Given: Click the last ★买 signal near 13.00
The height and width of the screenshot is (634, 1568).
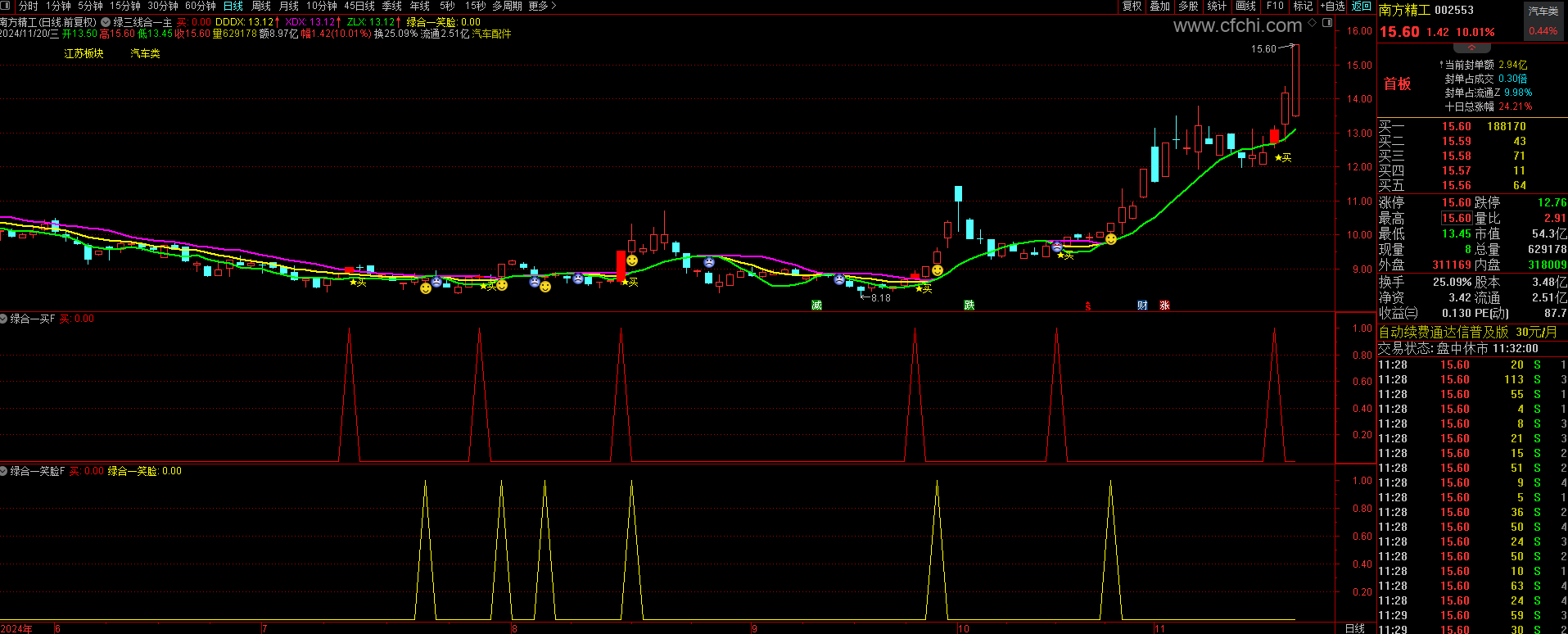Looking at the screenshot, I should click(x=1283, y=157).
